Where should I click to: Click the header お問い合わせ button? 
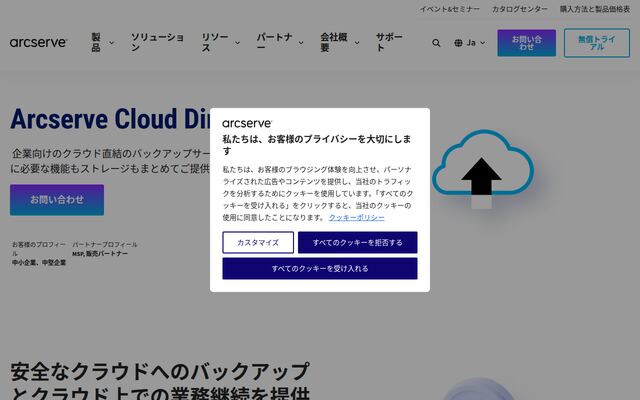(x=527, y=43)
